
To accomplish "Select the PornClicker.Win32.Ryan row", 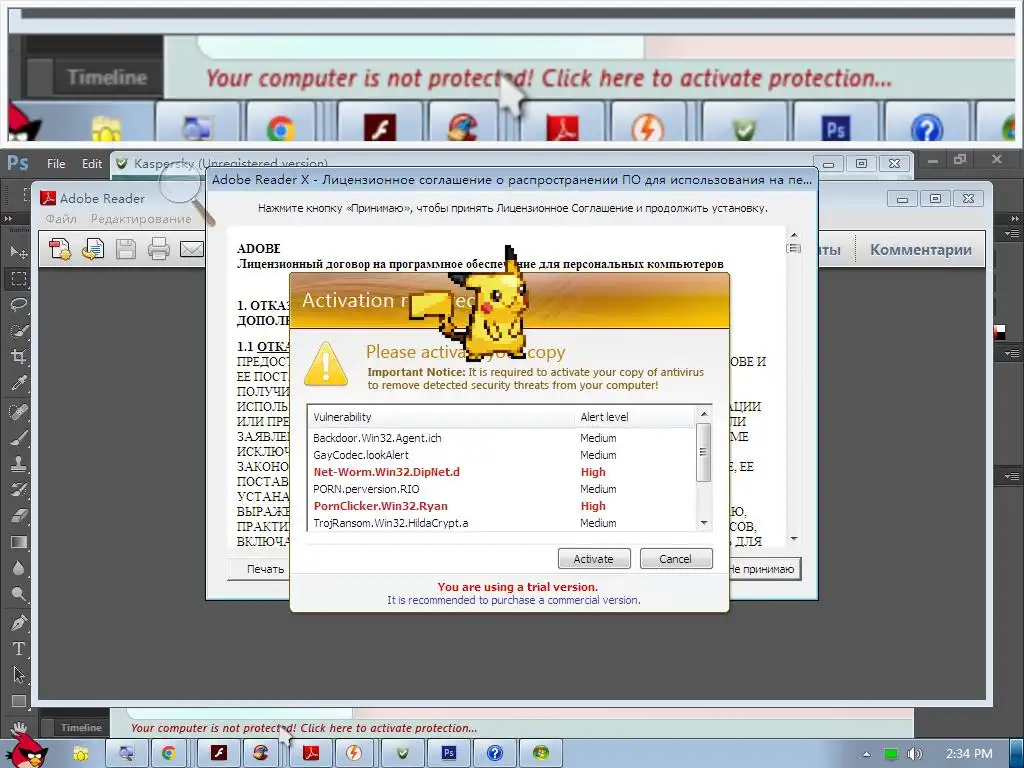I will 502,506.
